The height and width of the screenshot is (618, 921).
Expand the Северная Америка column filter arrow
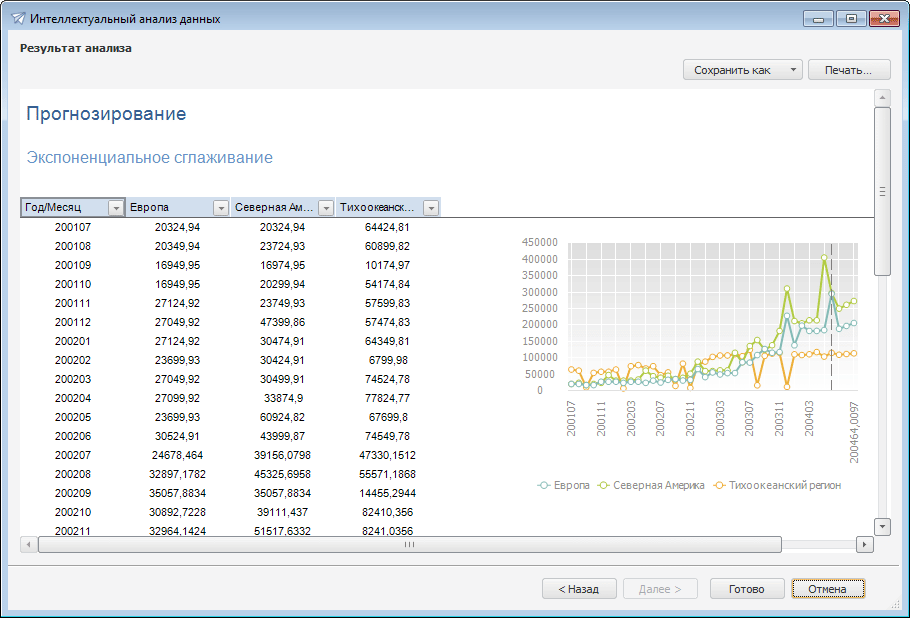[326, 208]
